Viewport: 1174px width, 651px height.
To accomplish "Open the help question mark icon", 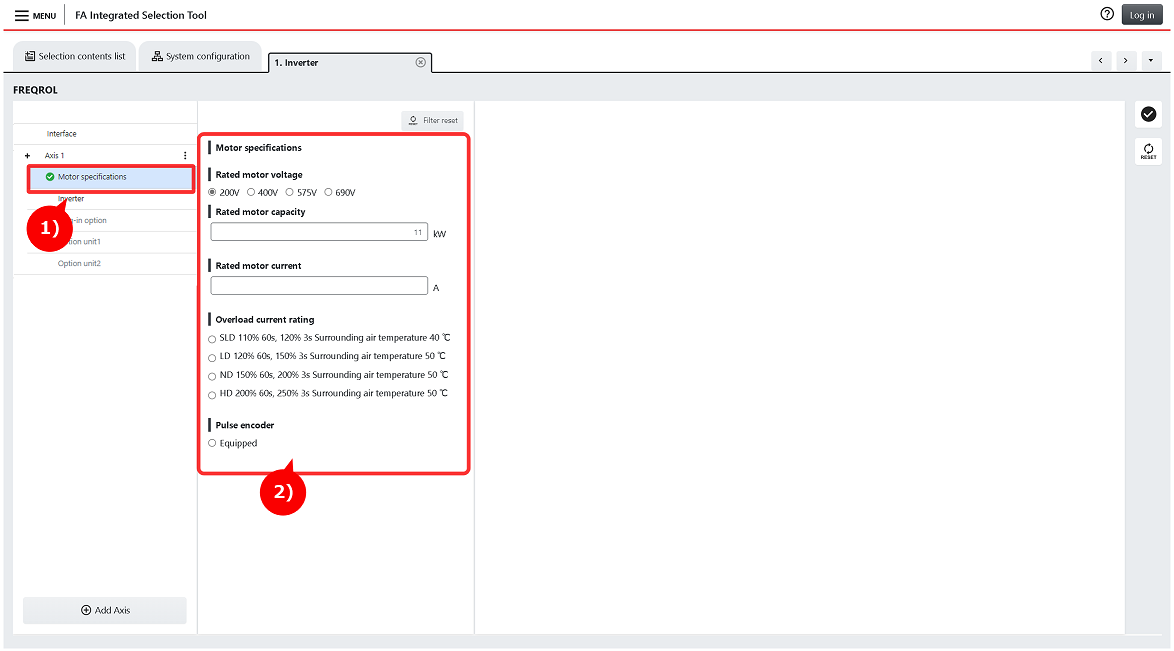I will click(1107, 14).
